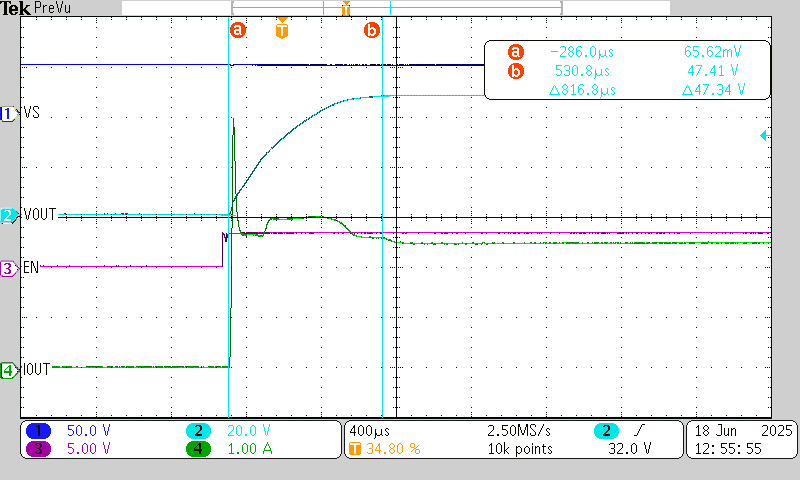Viewport: 800px width, 480px height.
Task: Click the waveform record view bar at top
Action: pyautogui.click(x=342, y=7)
